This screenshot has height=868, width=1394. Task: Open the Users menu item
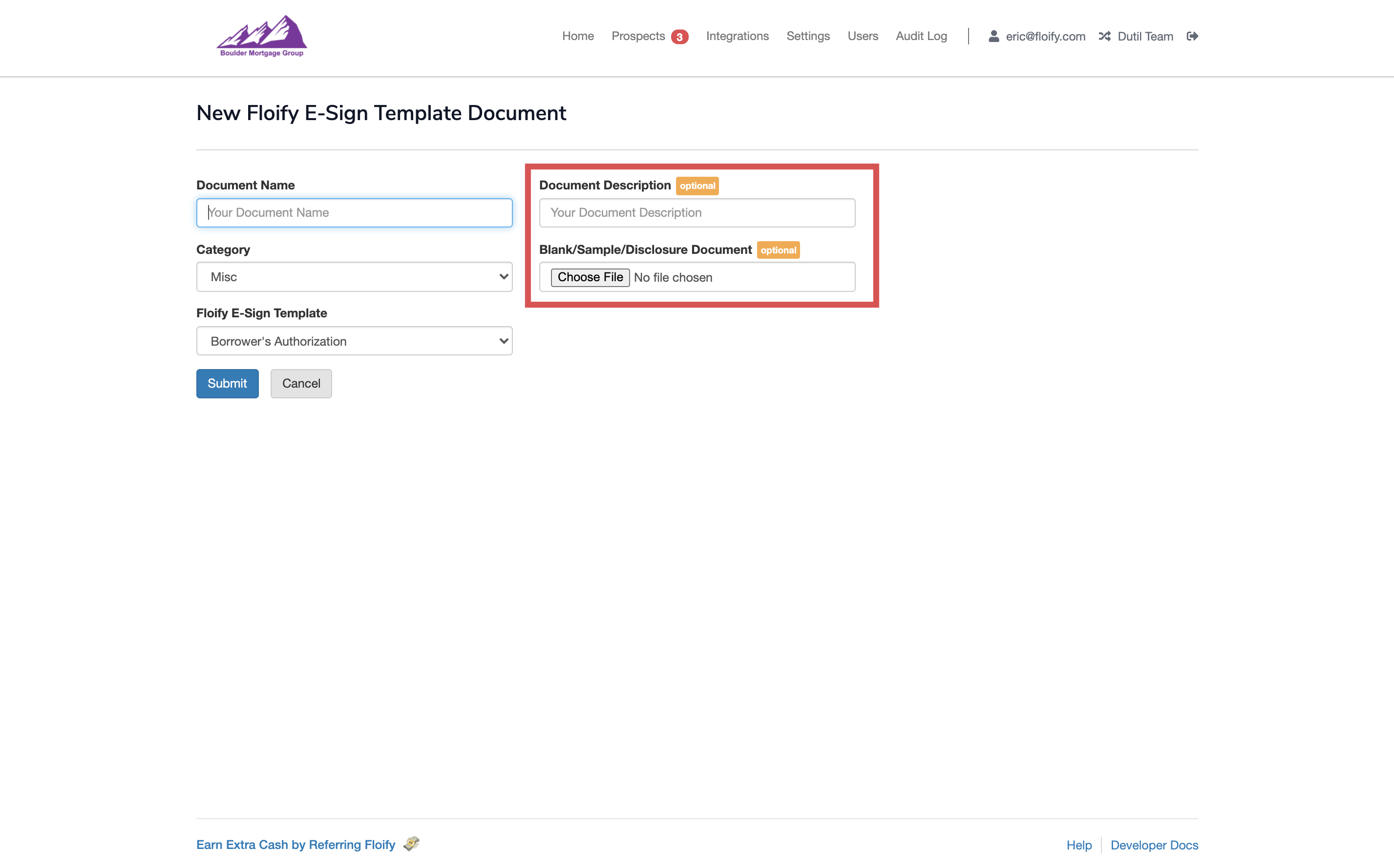tap(863, 36)
